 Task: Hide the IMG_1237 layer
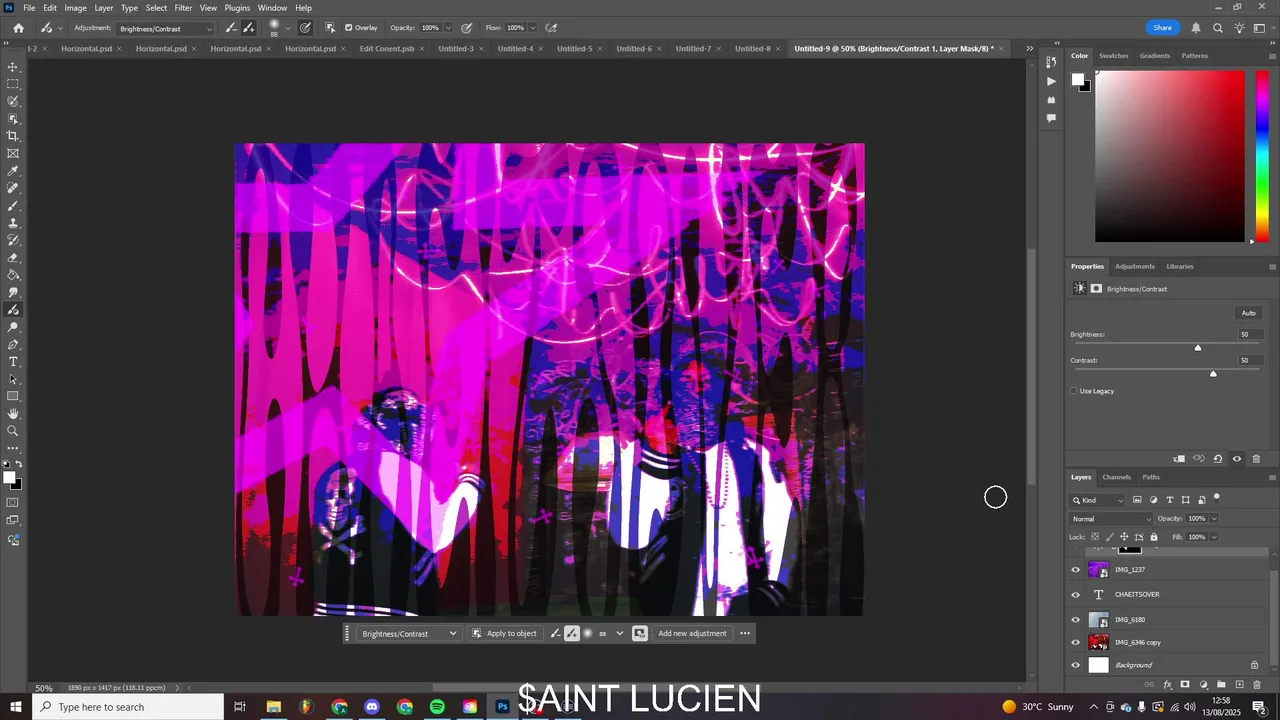[1076, 570]
